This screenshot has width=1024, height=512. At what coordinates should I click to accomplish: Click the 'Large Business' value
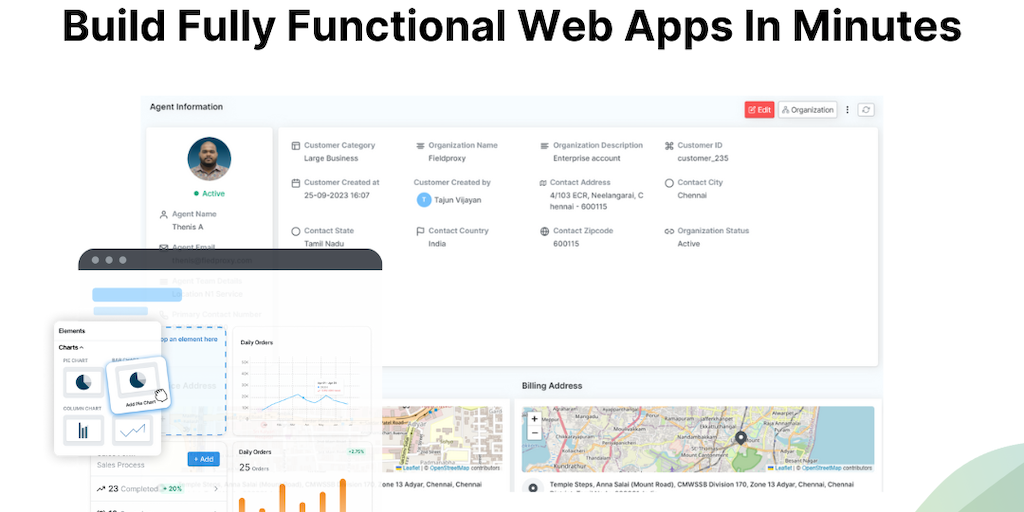[x=331, y=159]
